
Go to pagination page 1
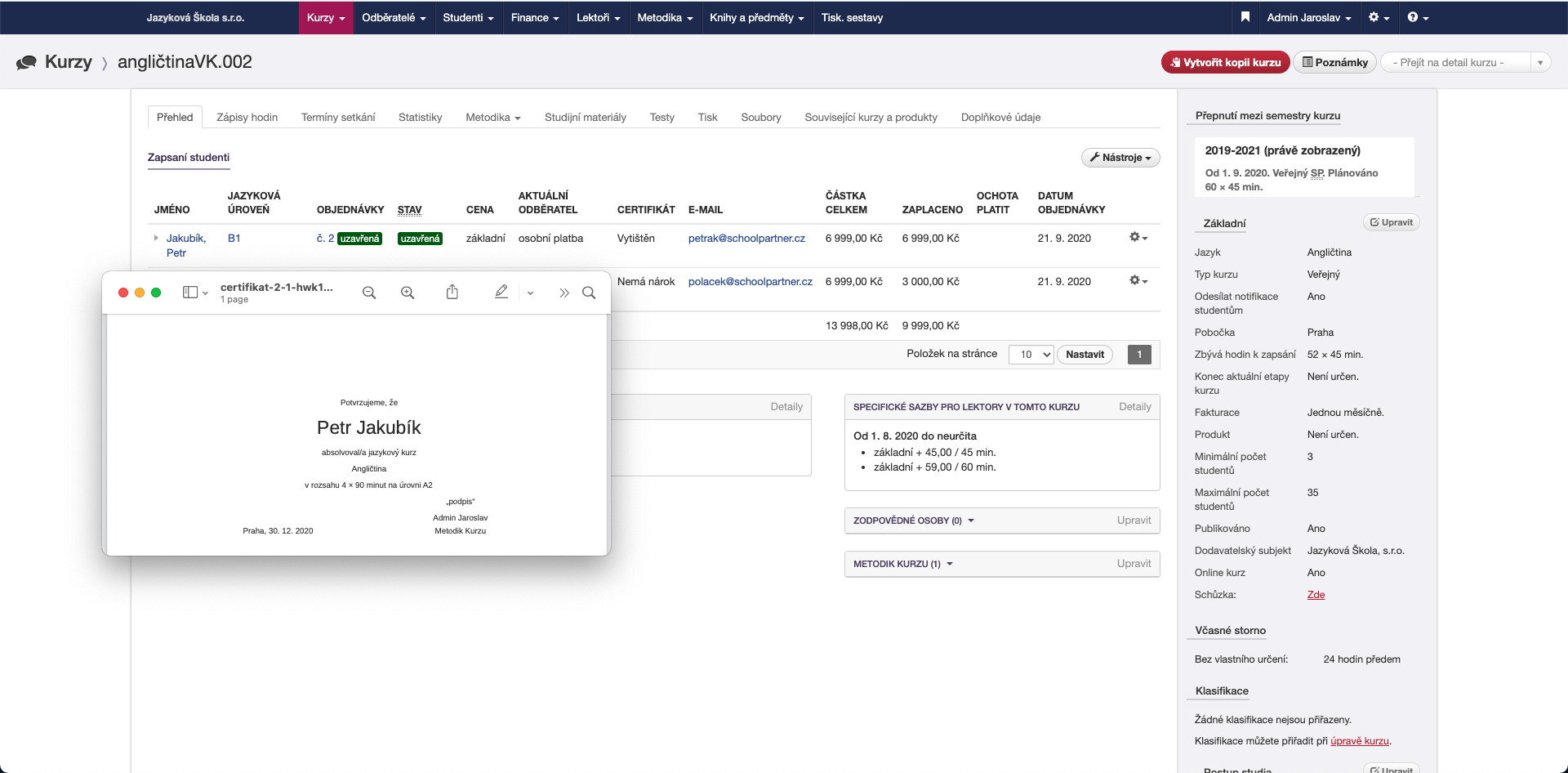[1139, 355]
